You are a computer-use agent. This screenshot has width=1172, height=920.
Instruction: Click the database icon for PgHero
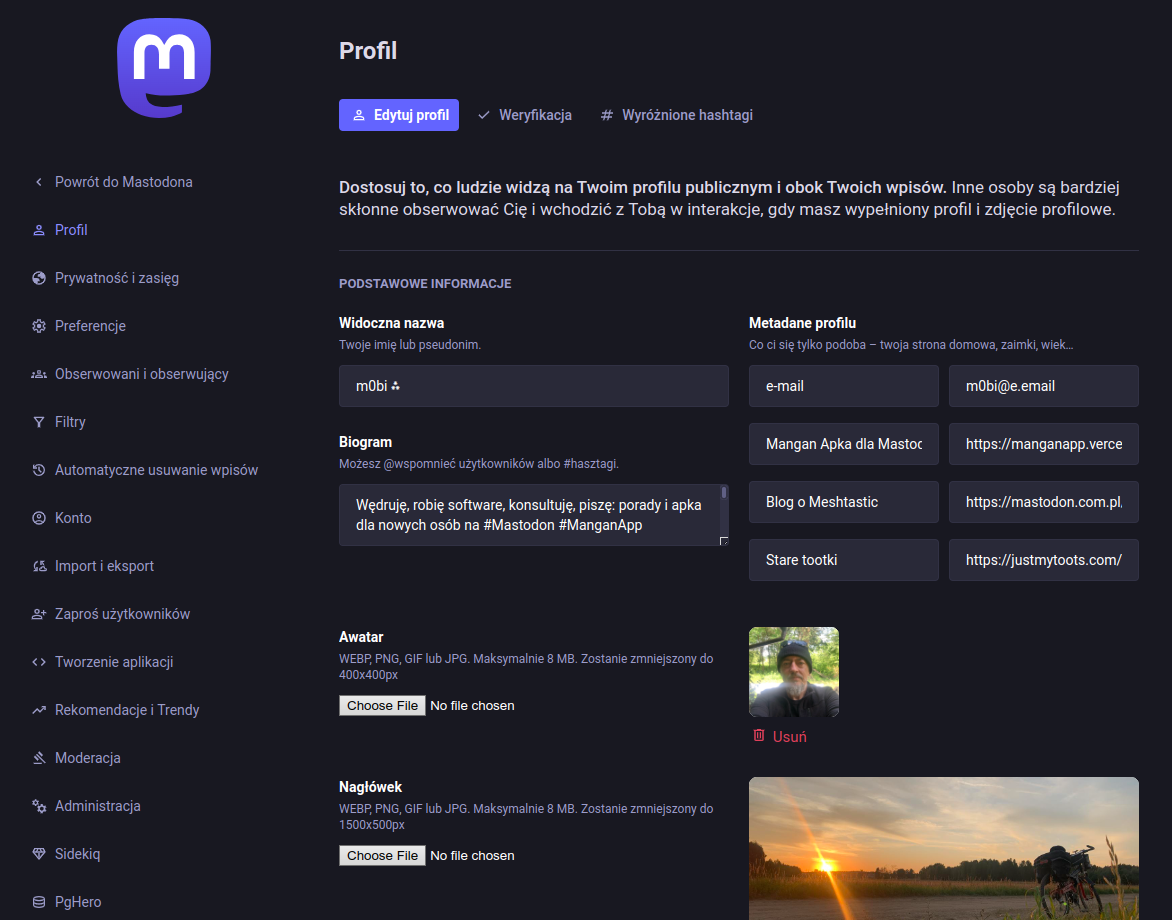pyautogui.click(x=39, y=902)
